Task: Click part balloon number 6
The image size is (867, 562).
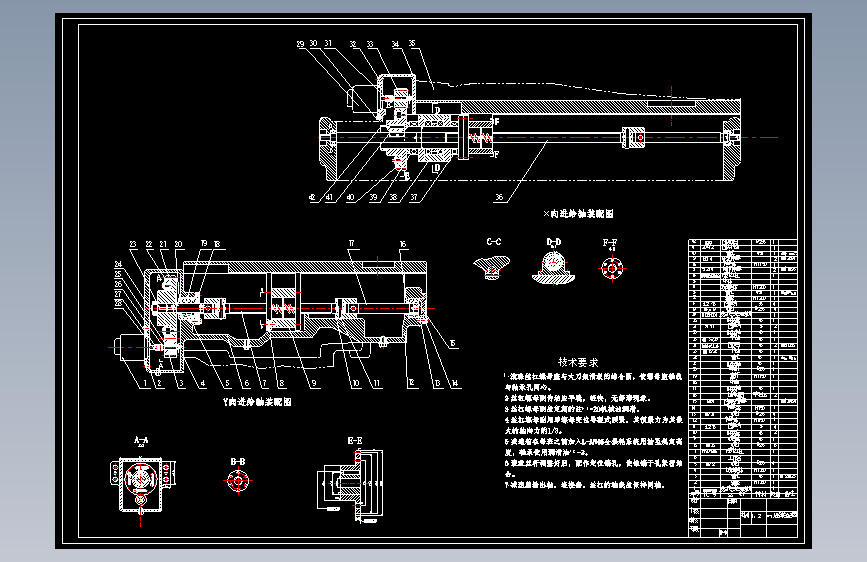Action: pyautogui.click(x=247, y=383)
